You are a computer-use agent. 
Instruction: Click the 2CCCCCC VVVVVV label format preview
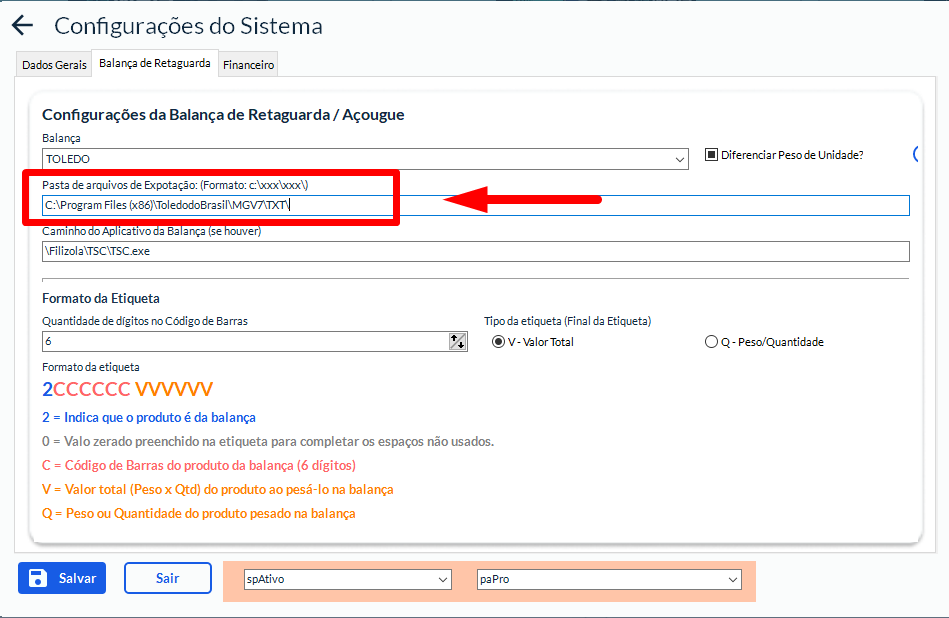[127, 389]
